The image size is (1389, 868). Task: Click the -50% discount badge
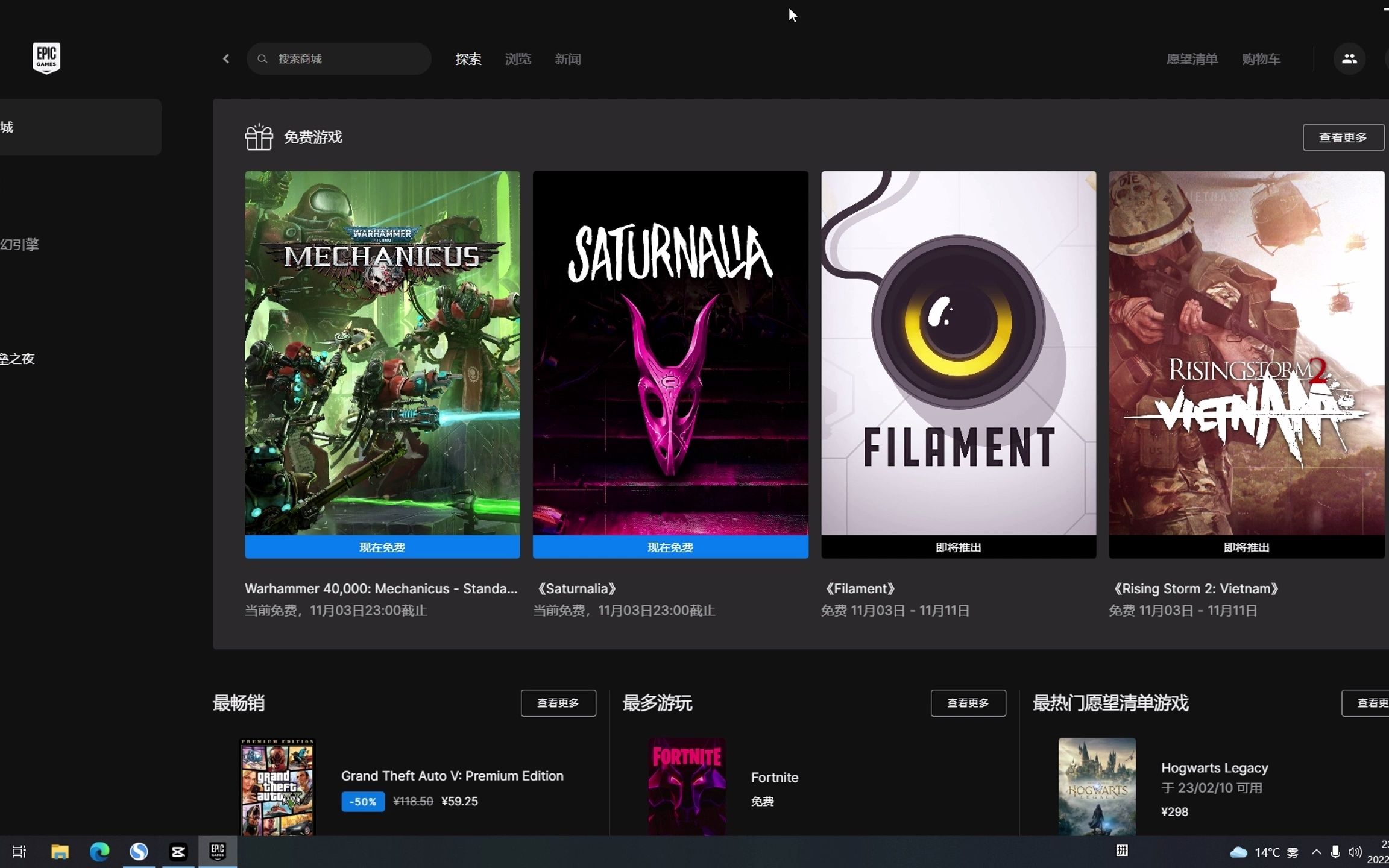363,802
